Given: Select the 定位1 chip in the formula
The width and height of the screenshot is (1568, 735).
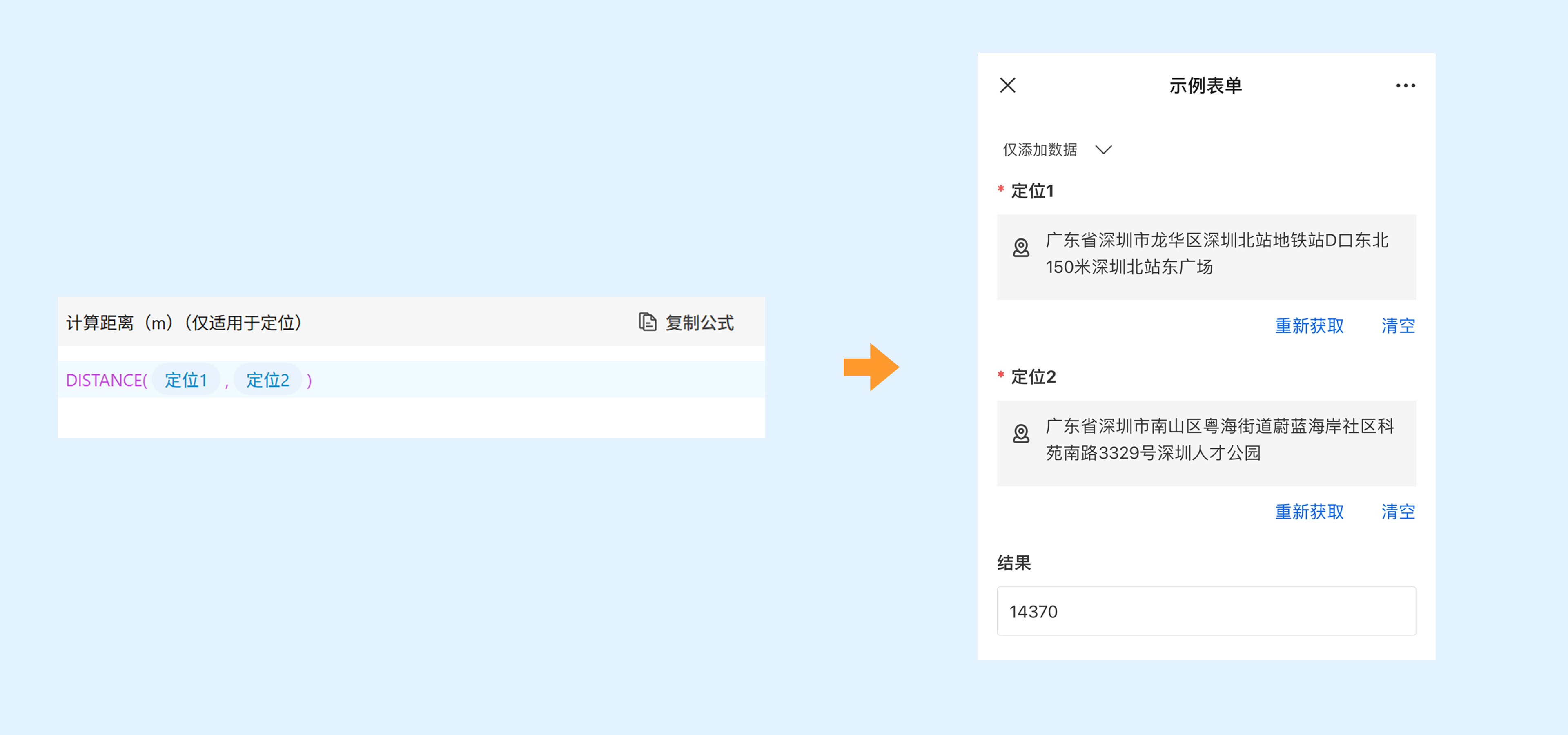Looking at the screenshot, I should (186, 380).
